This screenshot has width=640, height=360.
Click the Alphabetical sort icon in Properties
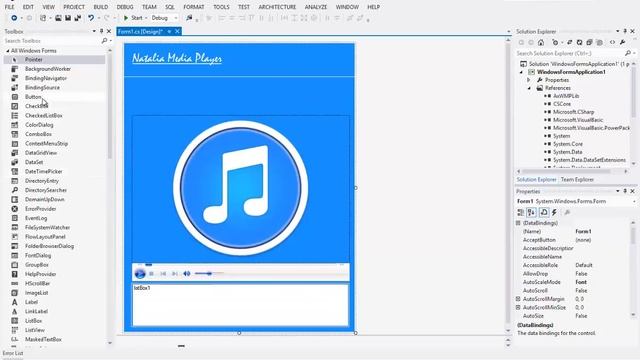tap(531, 212)
